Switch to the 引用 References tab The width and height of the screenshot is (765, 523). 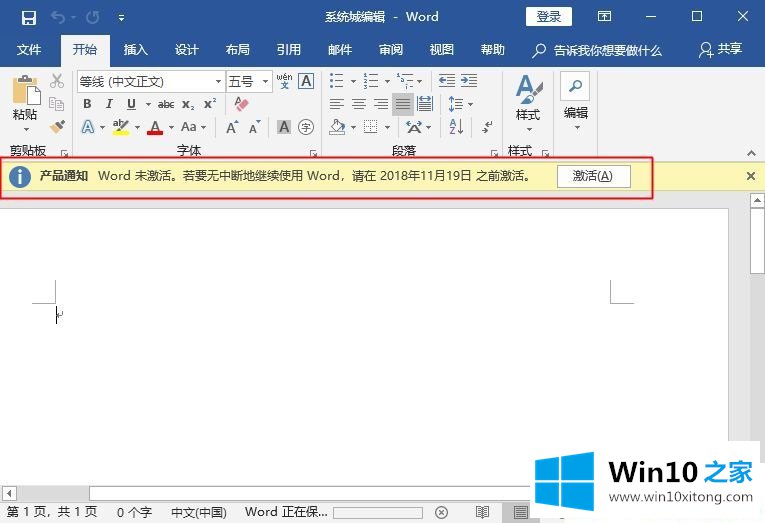click(x=288, y=50)
